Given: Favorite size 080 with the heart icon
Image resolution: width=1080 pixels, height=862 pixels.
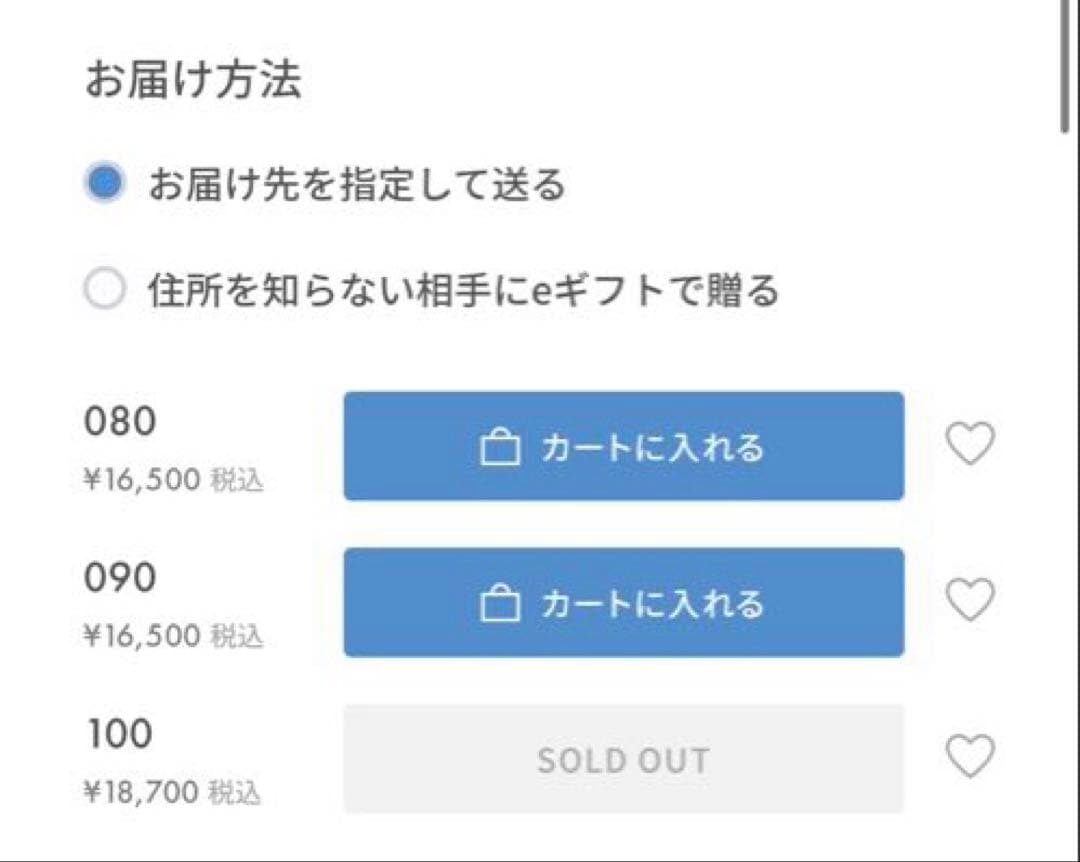Looking at the screenshot, I should click(970, 444).
